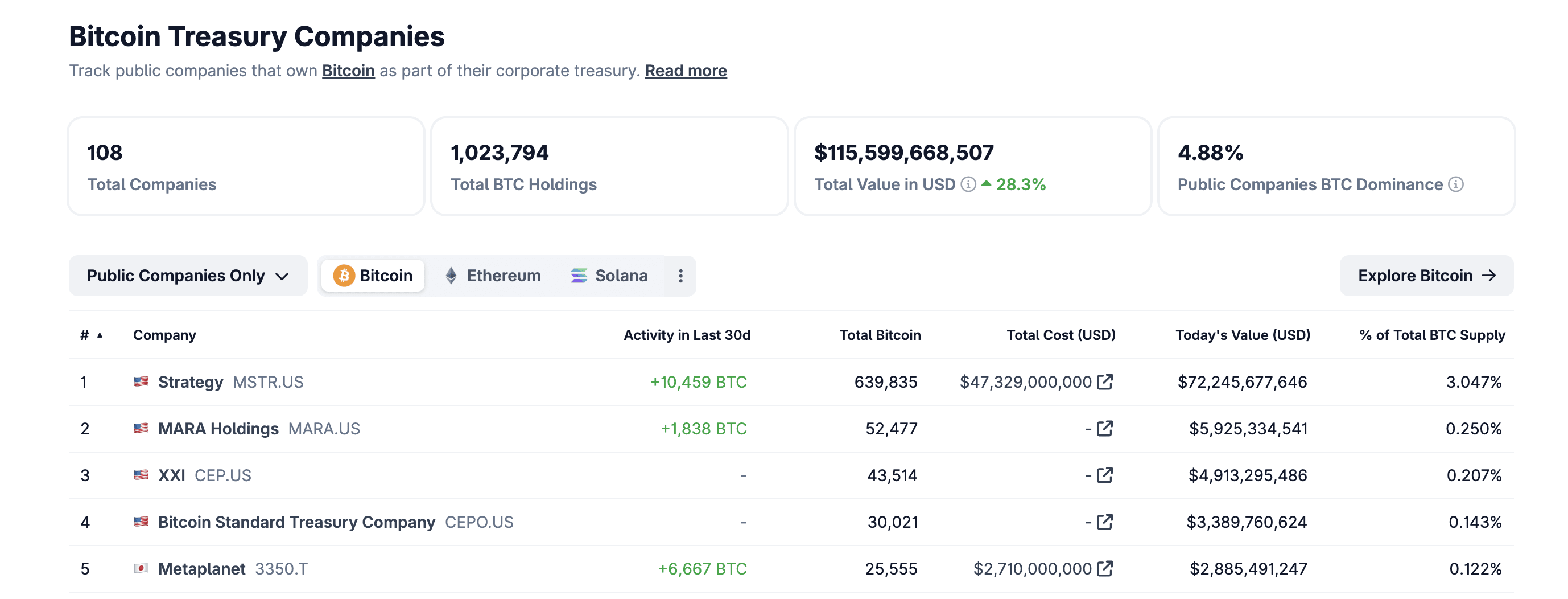
Task: Select the Metaplanet company row
Action: tap(202, 568)
